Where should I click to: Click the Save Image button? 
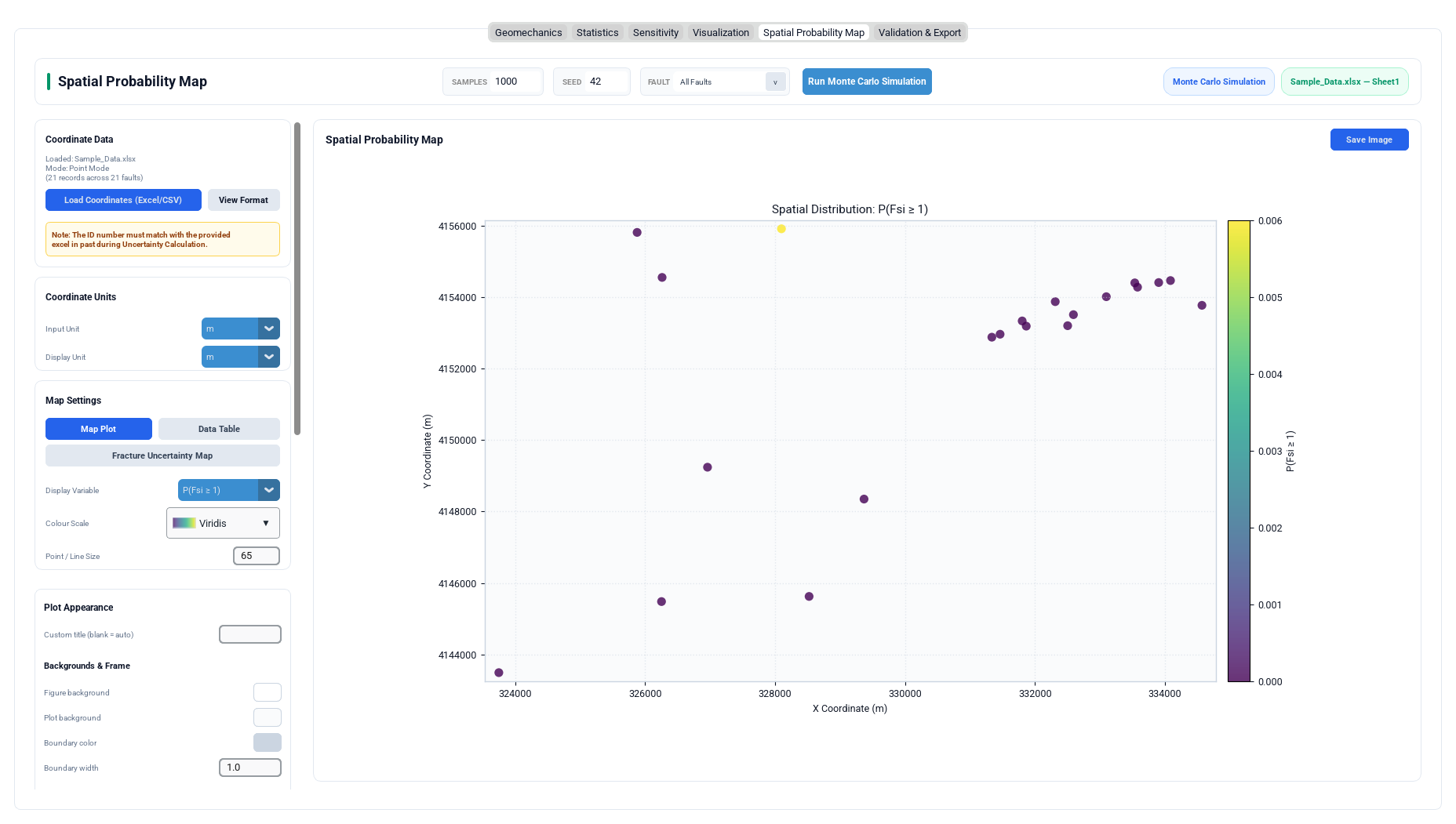coord(1369,140)
